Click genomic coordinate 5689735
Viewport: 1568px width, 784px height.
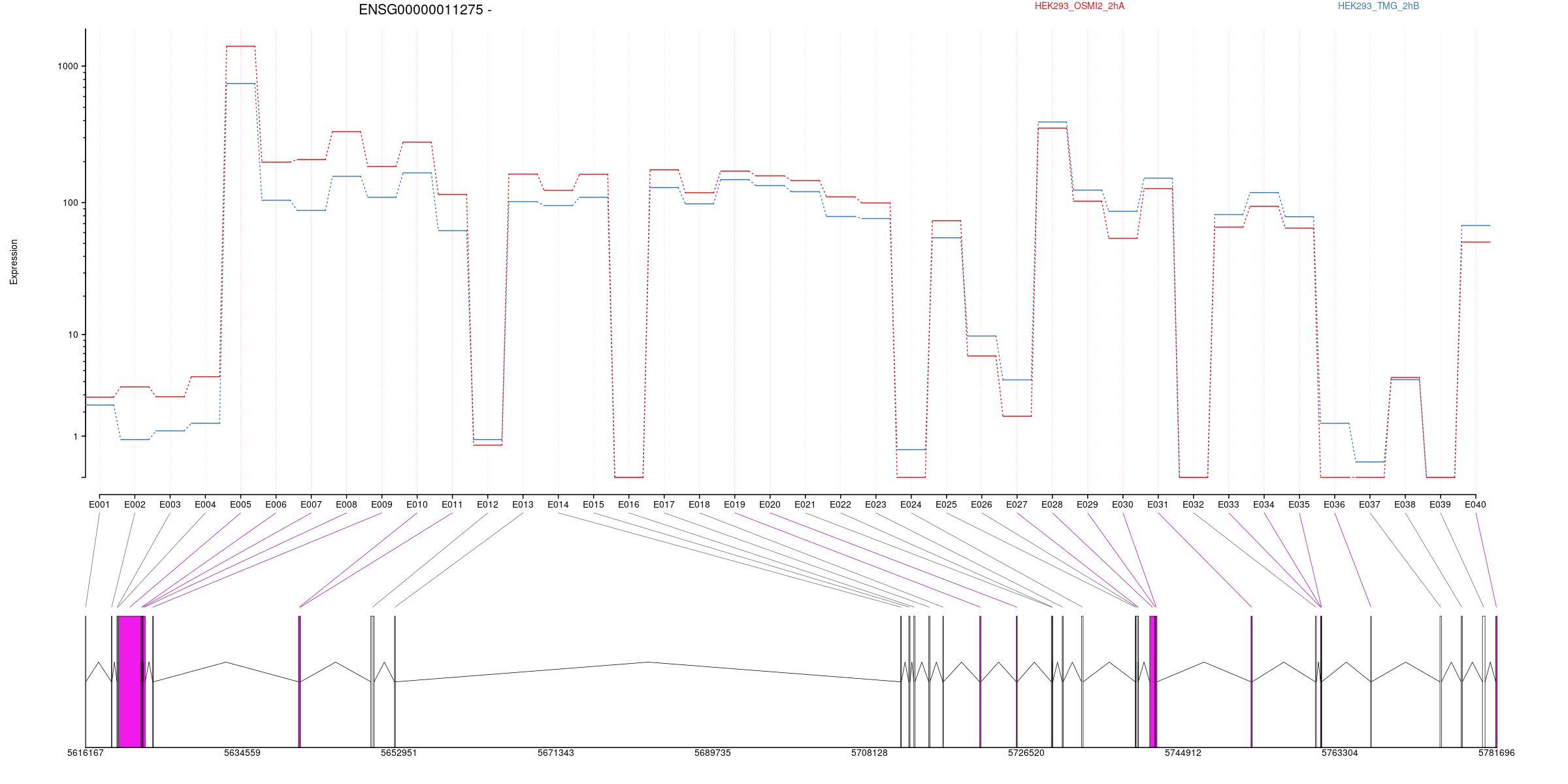tap(713, 753)
